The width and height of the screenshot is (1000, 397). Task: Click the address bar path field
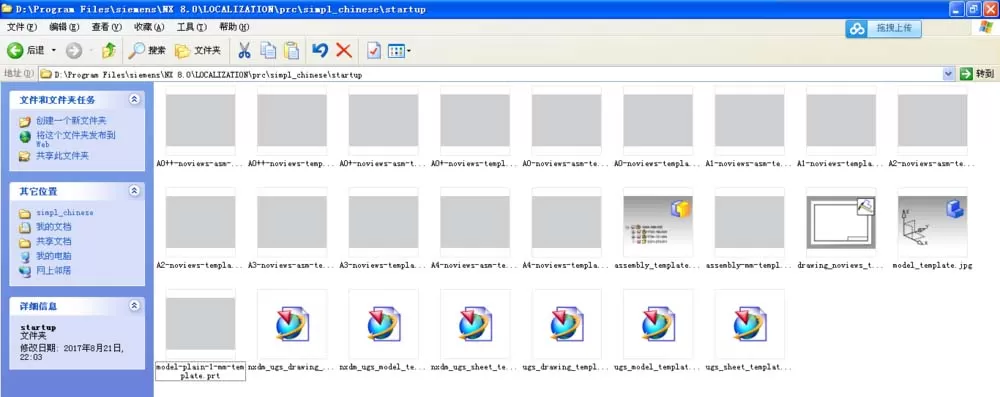[490, 75]
